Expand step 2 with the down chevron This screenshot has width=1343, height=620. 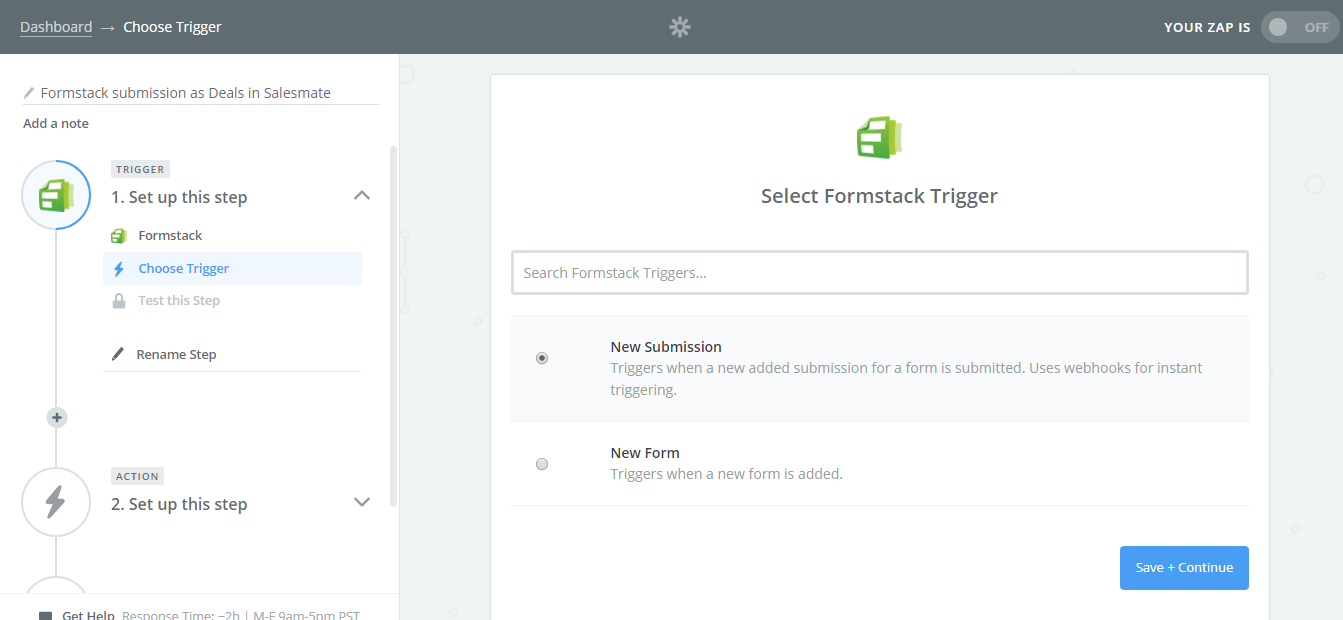pyautogui.click(x=362, y=502)
